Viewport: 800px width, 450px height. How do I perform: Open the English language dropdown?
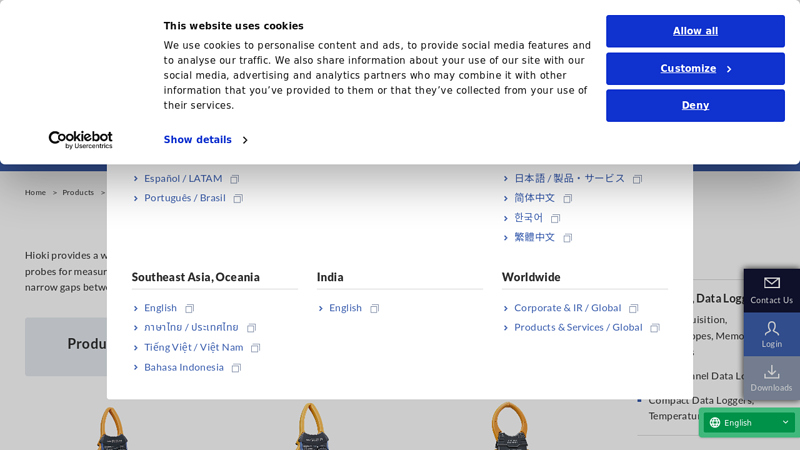click(750, 423)
